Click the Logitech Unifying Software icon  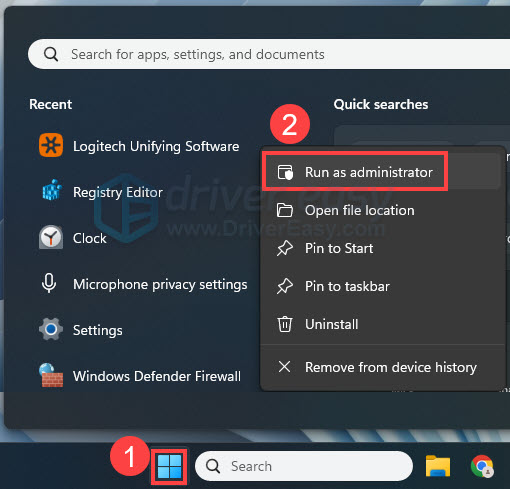click(51, 145)
